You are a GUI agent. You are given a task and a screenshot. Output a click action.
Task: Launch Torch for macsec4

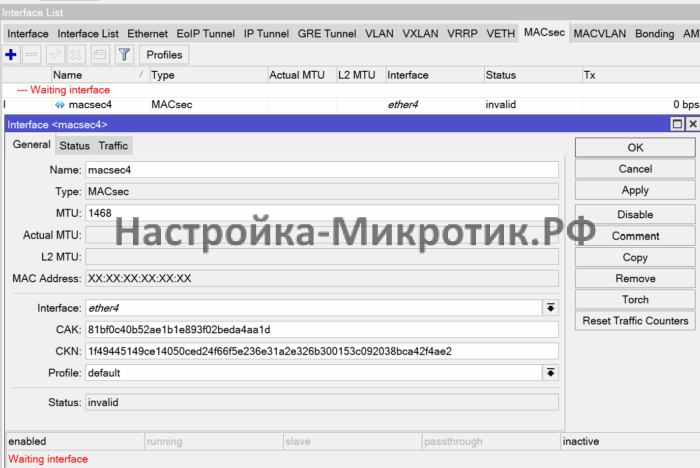pyautogui.click(x=635, y=300)
